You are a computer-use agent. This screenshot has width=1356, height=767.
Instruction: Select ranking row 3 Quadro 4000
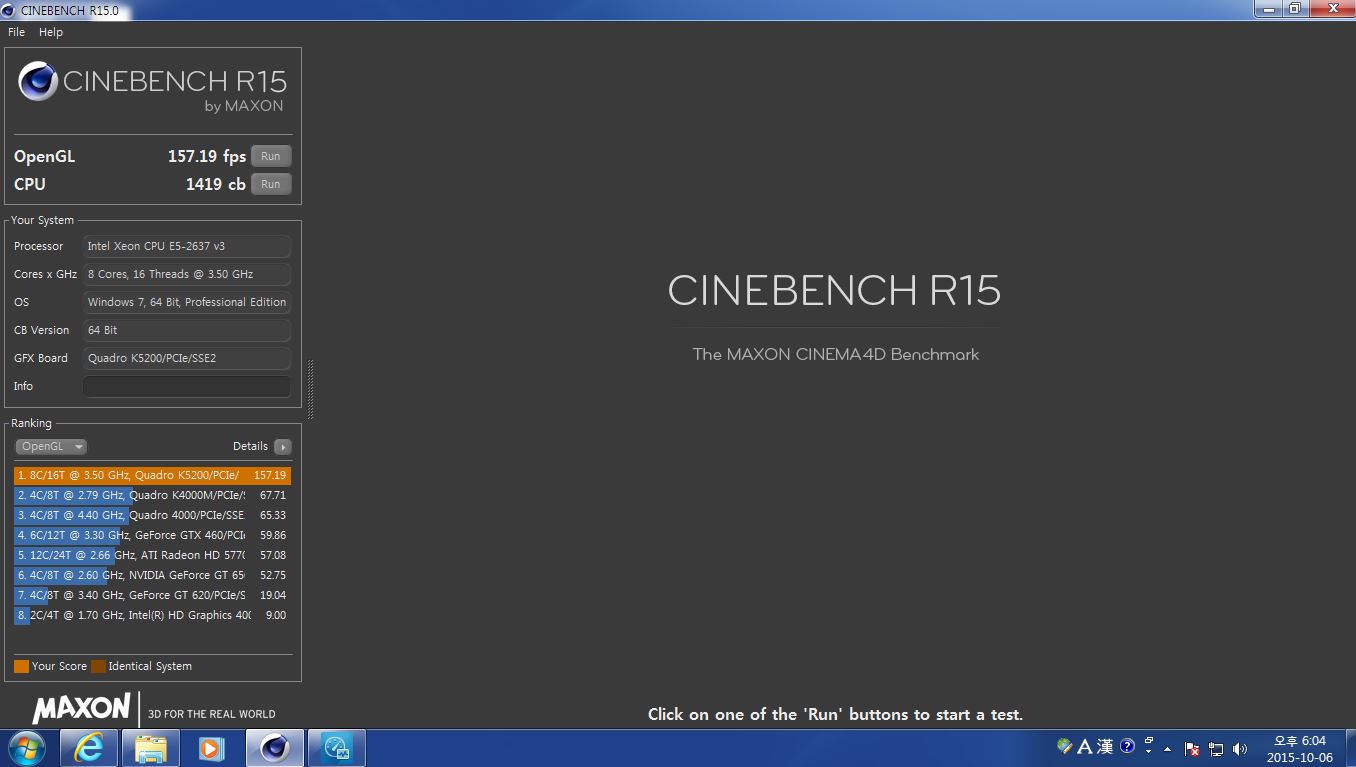pyautogui.click(x=152, y=515)
